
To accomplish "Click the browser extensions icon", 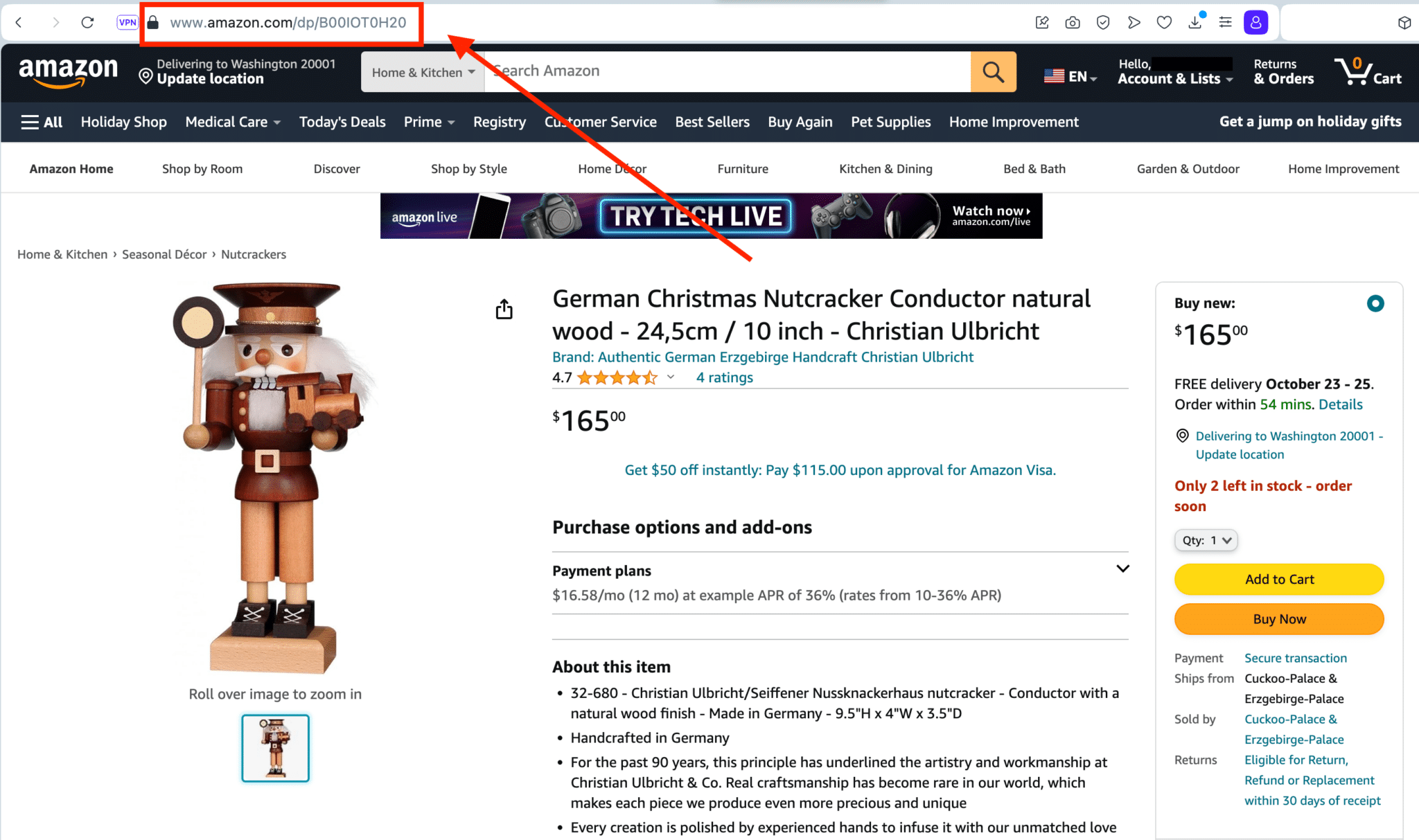I will [1404, 22].
